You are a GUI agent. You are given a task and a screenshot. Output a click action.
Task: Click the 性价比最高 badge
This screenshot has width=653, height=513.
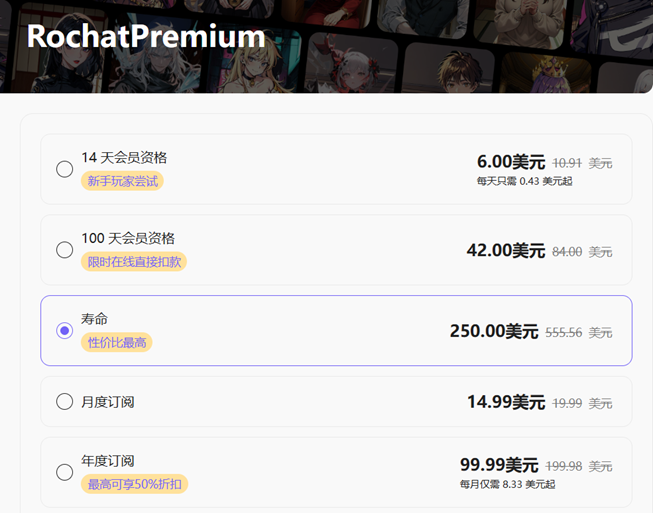click(117, 342)
